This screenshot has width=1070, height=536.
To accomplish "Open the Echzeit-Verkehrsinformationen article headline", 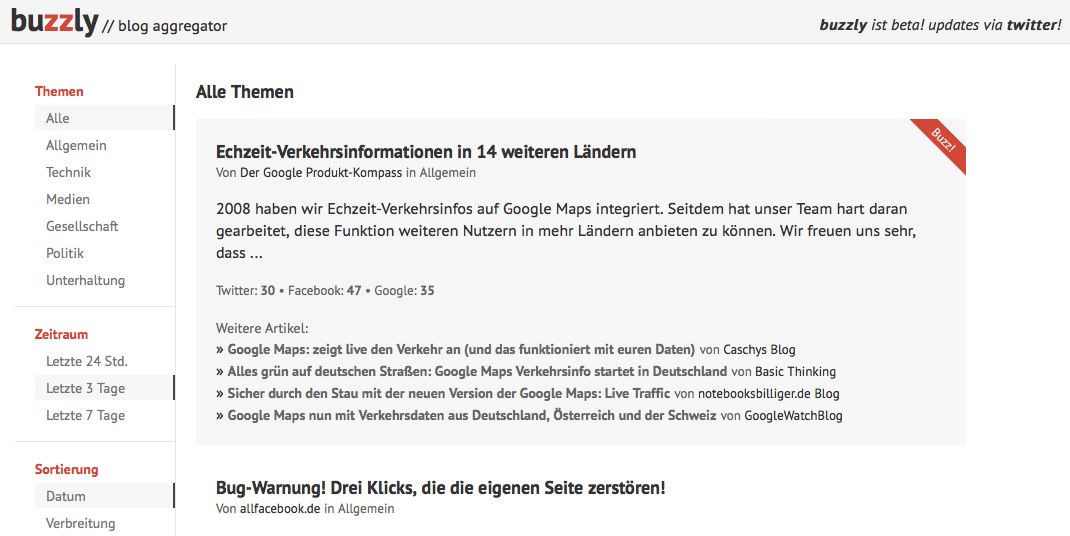I will [x=426, y=152].
